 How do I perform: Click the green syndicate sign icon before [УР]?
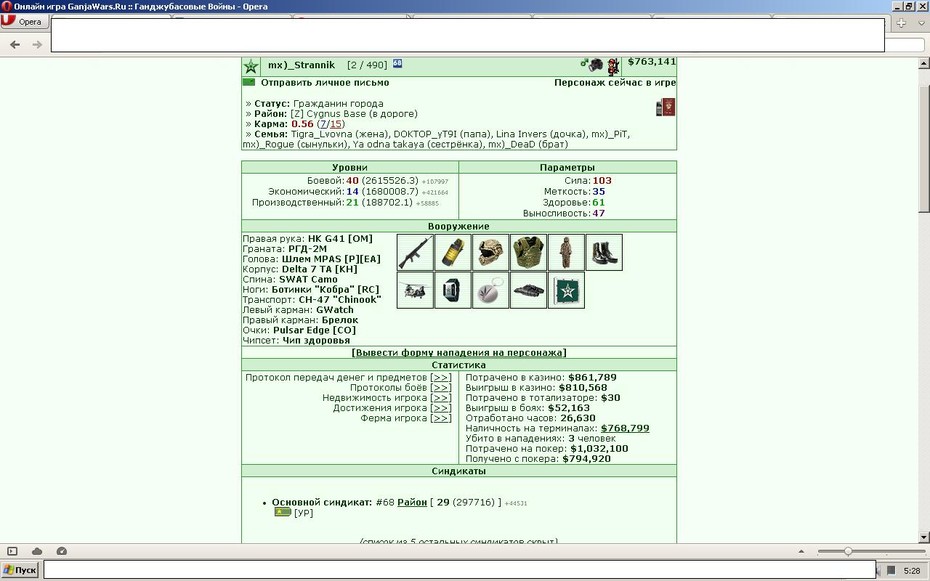point(282,512)
